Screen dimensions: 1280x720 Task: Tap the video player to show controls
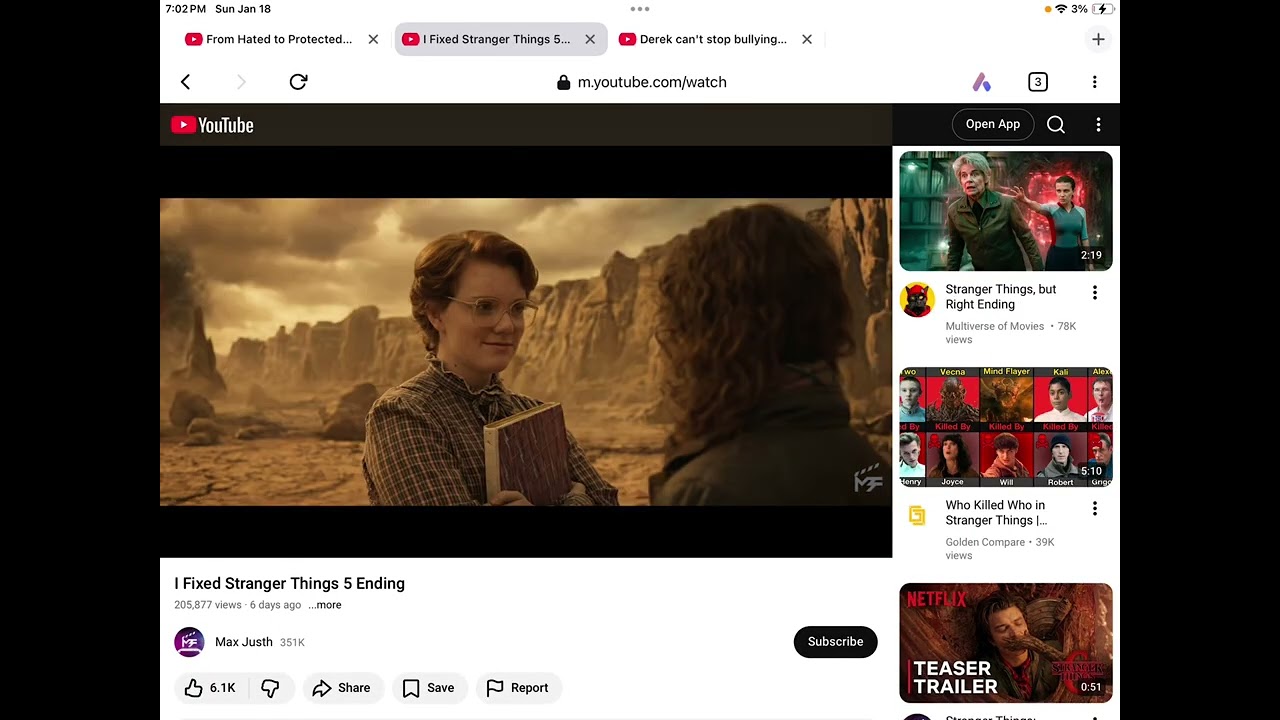point(526,352)
